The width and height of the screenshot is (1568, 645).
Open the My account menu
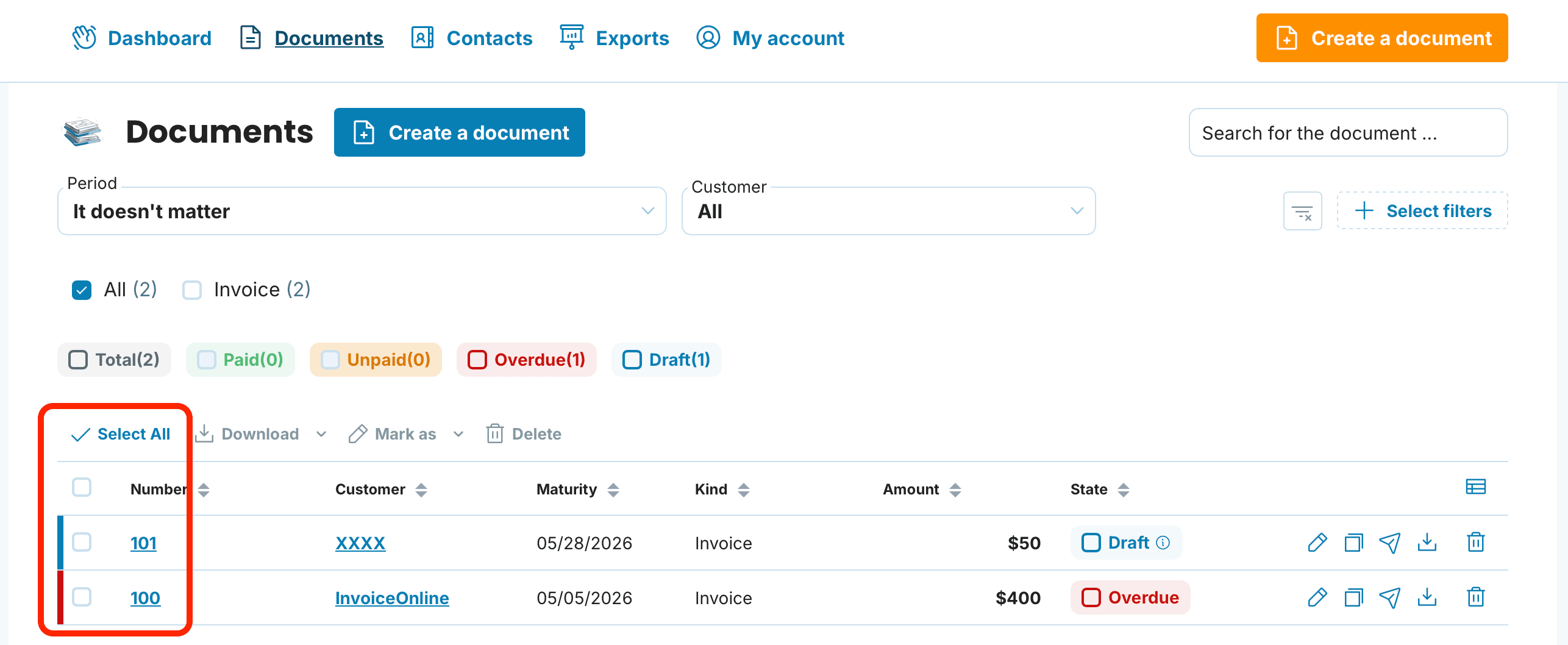[x=770, y=38]
